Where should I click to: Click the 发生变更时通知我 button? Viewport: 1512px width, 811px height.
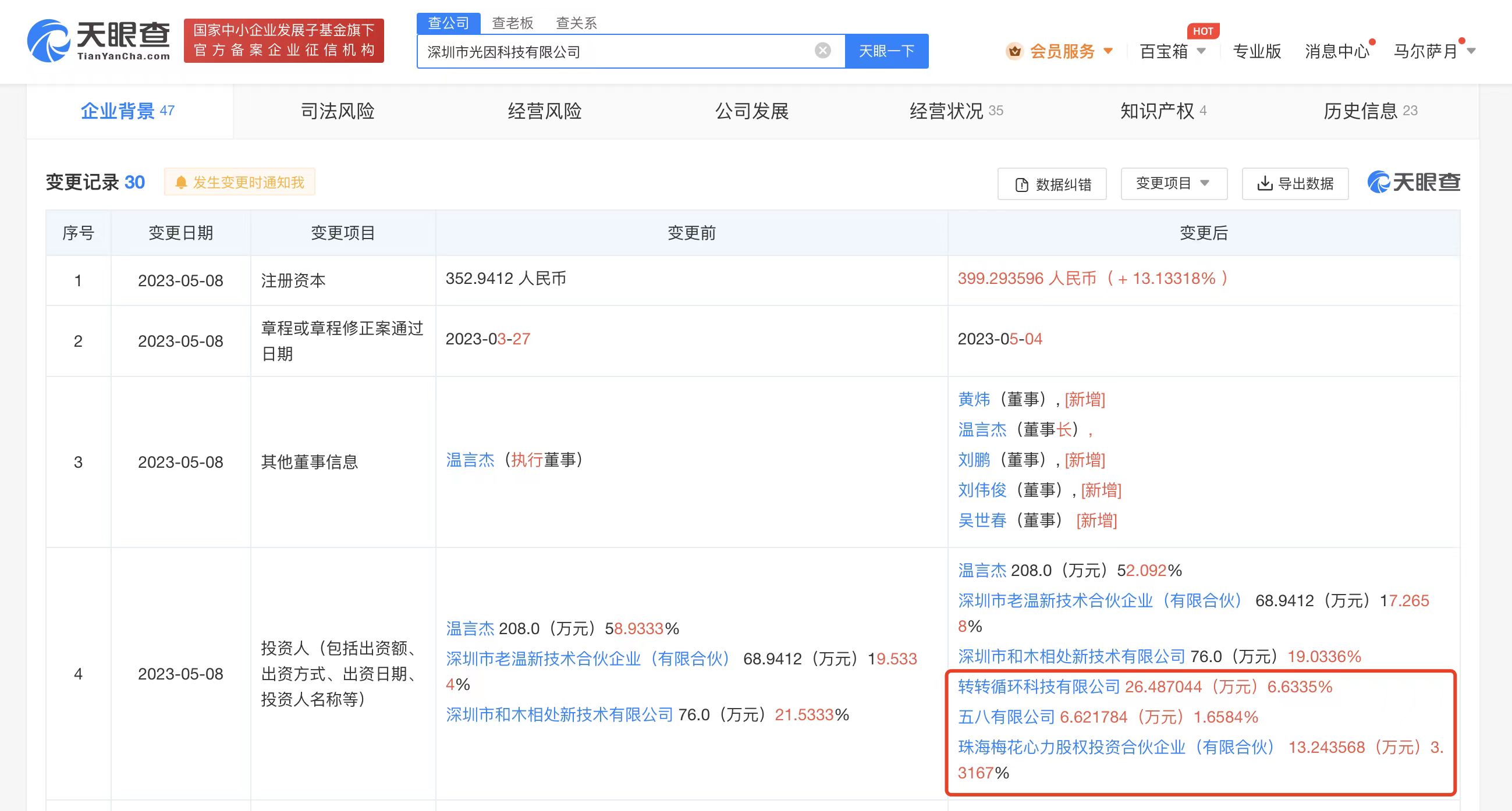pyautogui.click(x=239, y=183)
